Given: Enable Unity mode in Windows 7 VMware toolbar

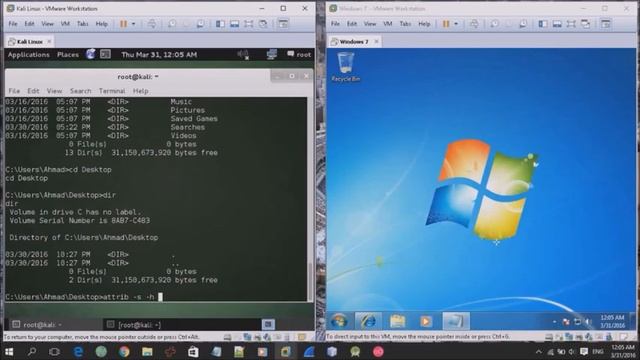Looking at the screenshot, I should click(586, 24).
